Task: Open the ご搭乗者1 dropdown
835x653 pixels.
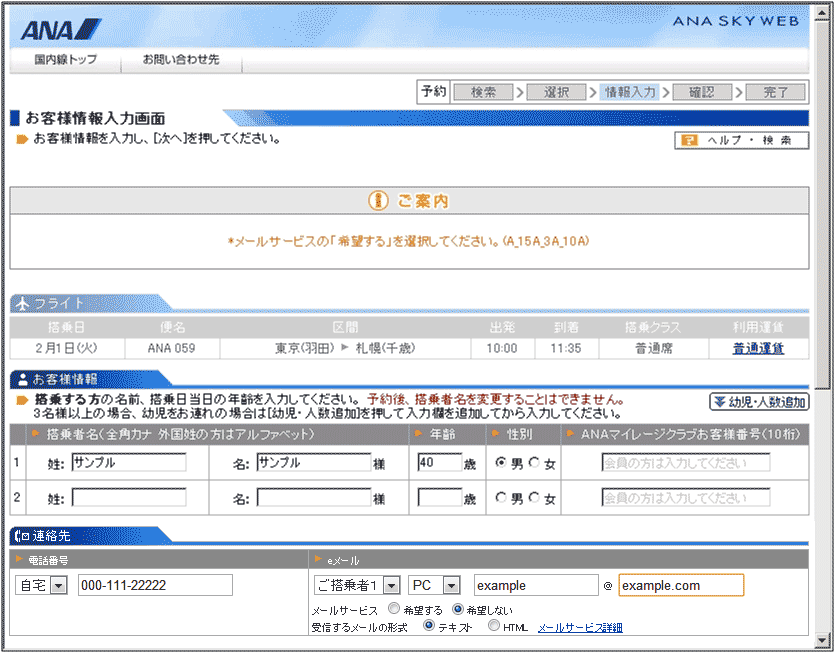Action: tap(391, 586)
